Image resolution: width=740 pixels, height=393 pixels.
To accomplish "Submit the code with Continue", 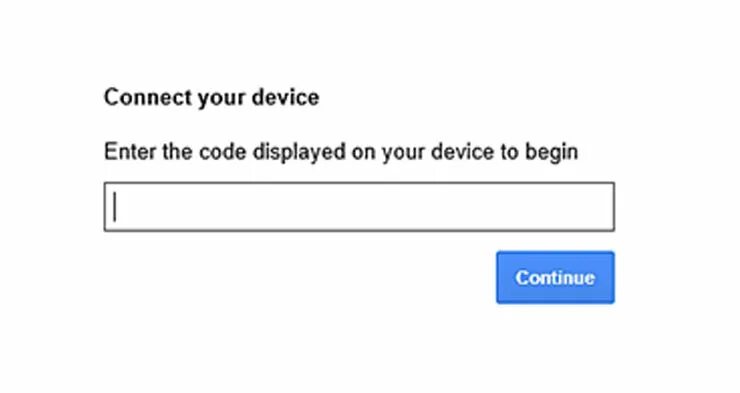I will tap(555, 277).
